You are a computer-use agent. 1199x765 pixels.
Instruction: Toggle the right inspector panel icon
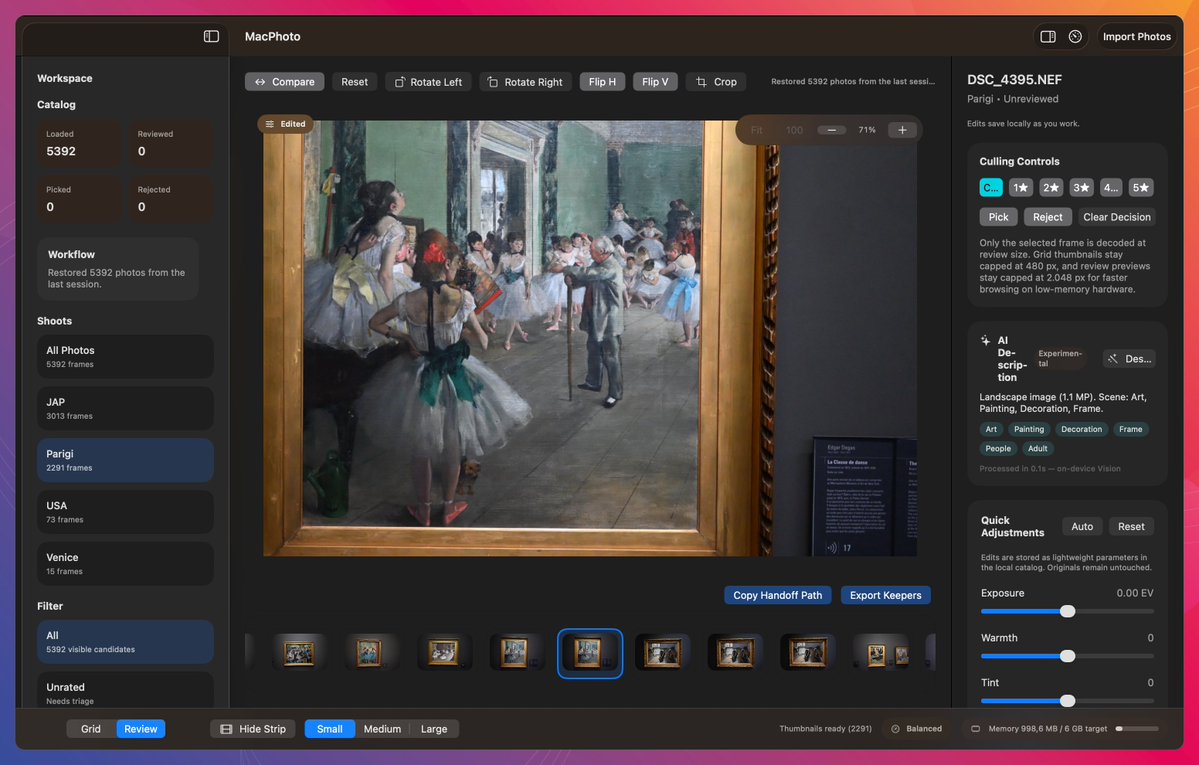[x=1048, y=37]
